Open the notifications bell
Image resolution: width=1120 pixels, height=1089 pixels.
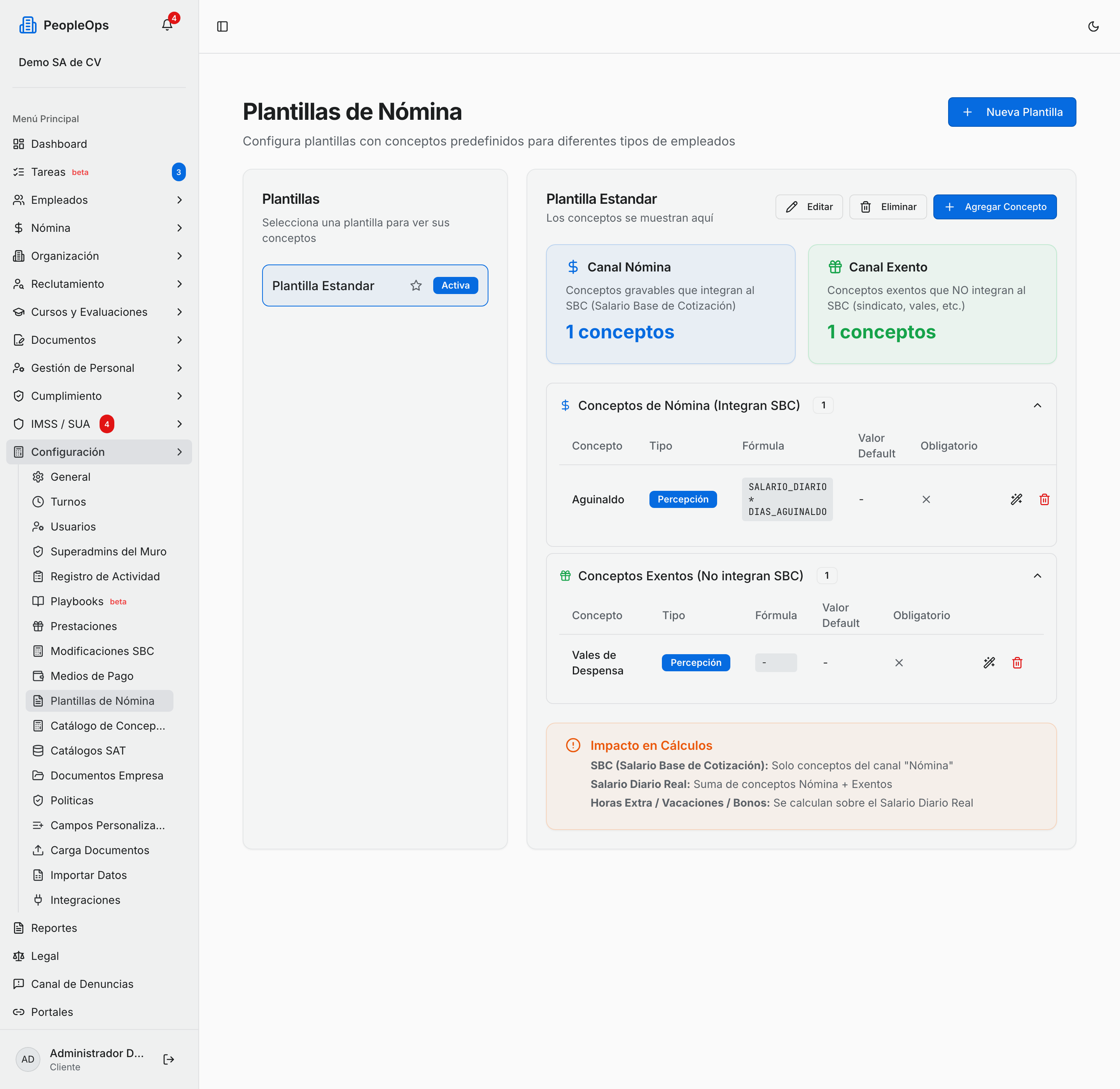167,25
